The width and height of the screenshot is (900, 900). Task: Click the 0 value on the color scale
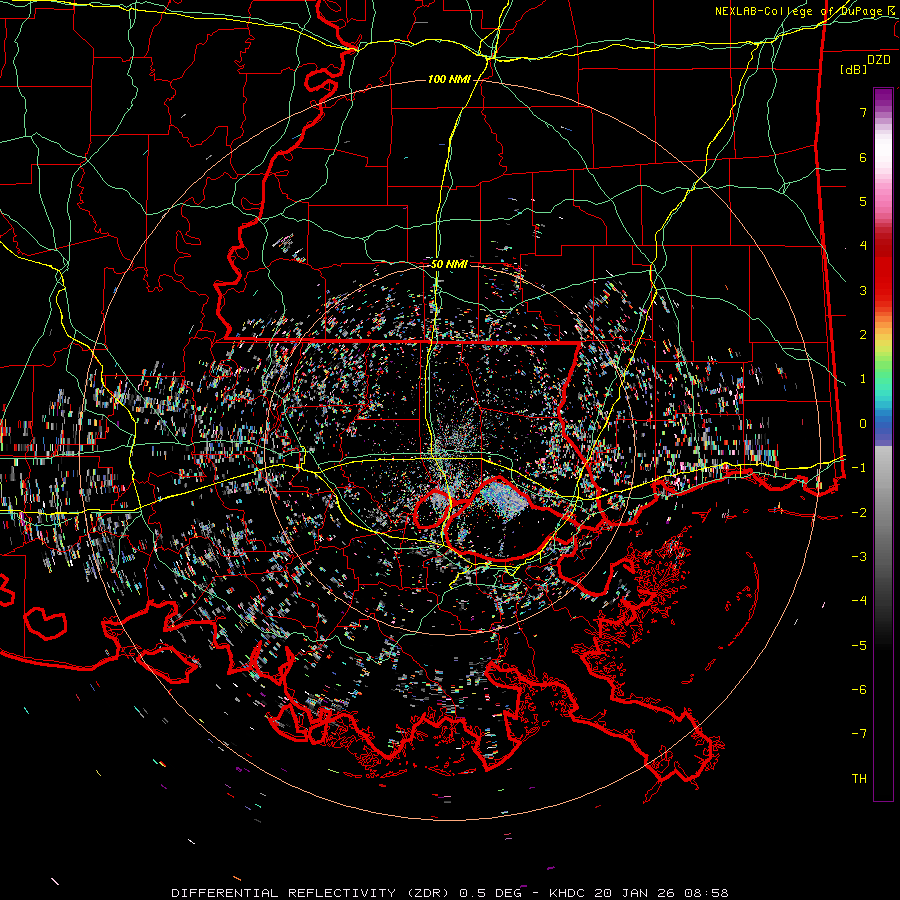pyautogui.click(x=863, y=424)
